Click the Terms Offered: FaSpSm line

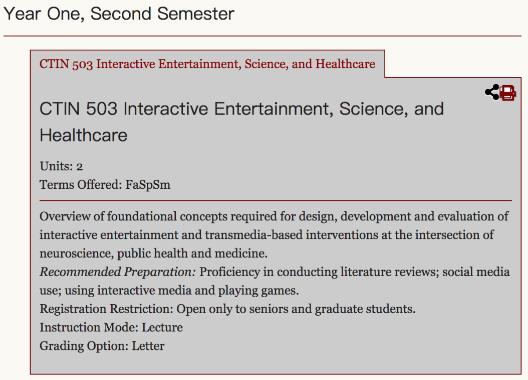pos(105,185)
